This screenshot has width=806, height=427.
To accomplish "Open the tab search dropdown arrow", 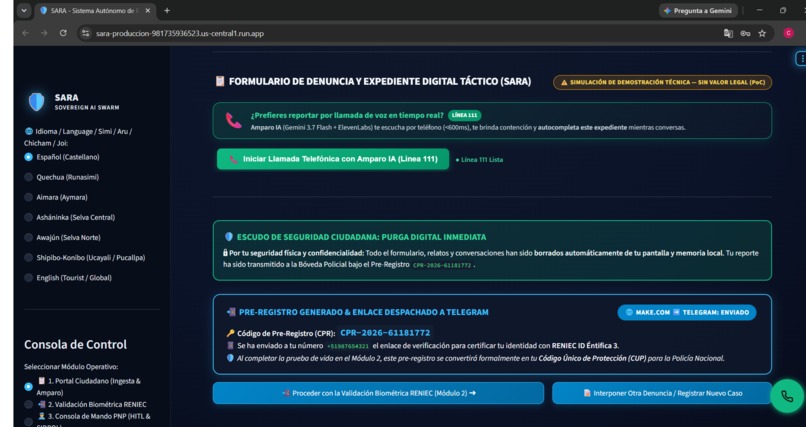I will pyautogui.click(x=24, y=10).
